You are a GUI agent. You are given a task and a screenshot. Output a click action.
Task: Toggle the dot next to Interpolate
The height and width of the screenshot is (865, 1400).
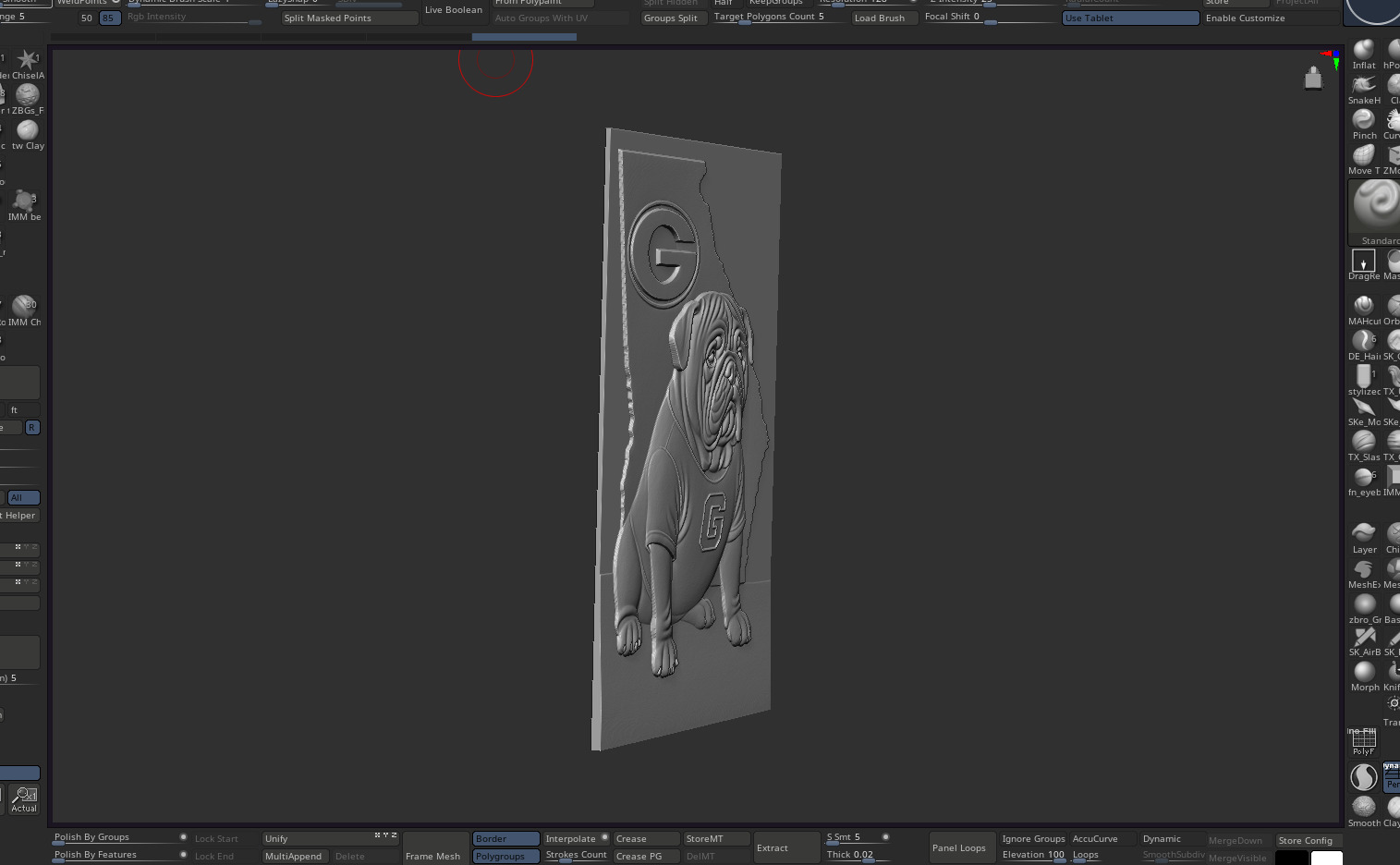[x=604, y=838]
